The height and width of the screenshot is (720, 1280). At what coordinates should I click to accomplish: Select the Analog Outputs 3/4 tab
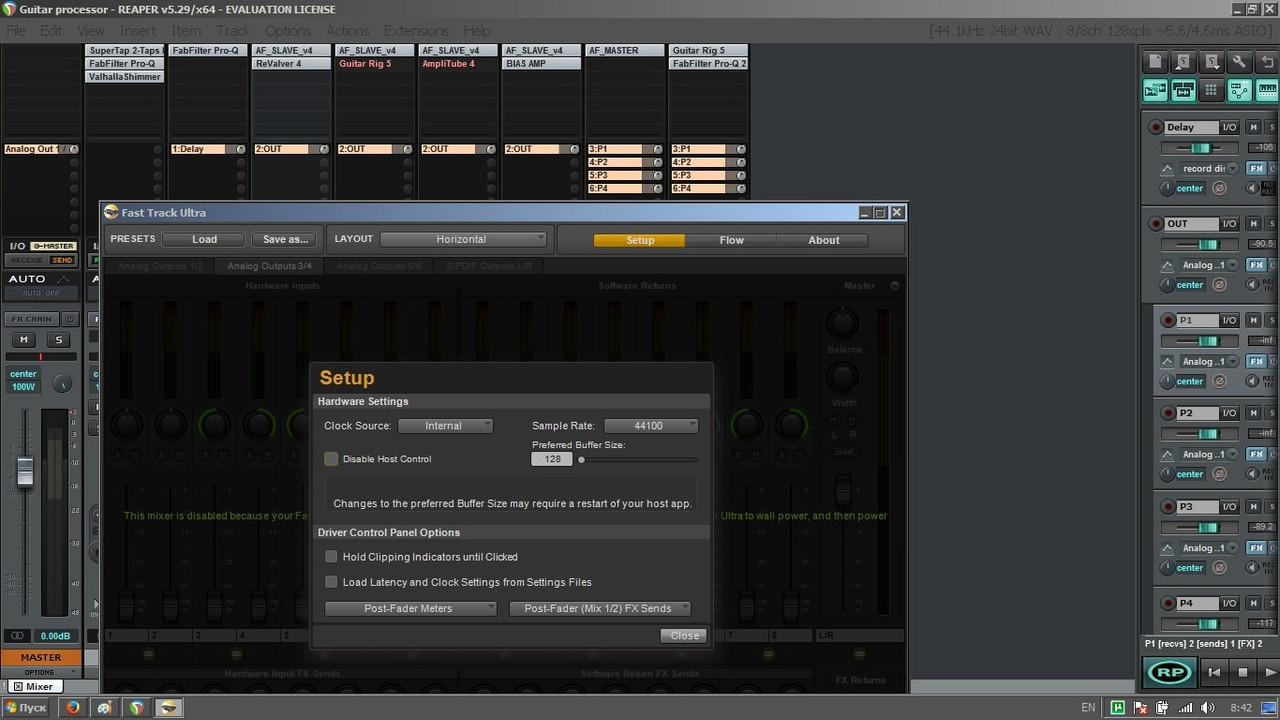point(269,266)
